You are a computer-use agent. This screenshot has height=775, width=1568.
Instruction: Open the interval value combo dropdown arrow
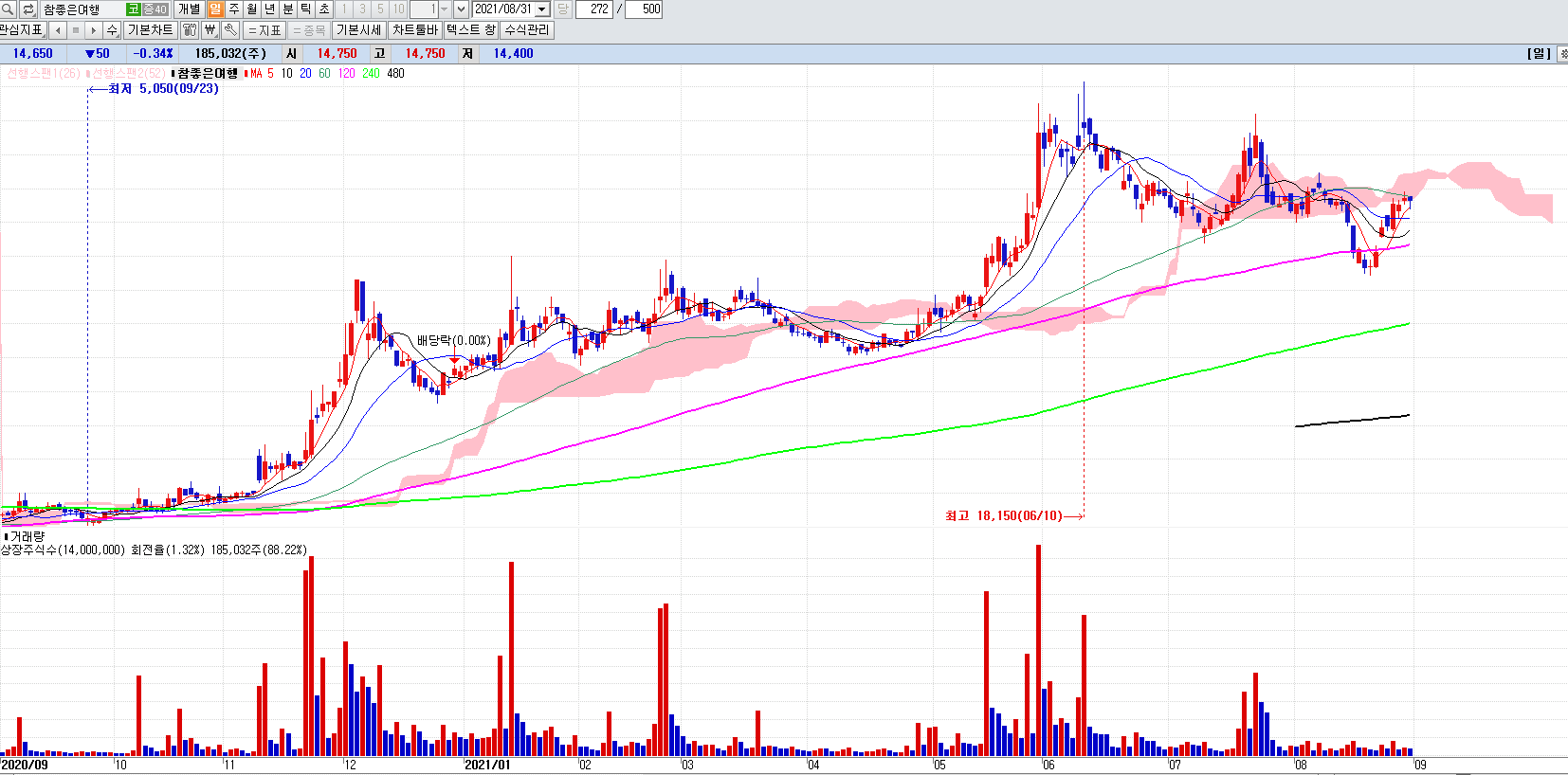tap(444, 9)
